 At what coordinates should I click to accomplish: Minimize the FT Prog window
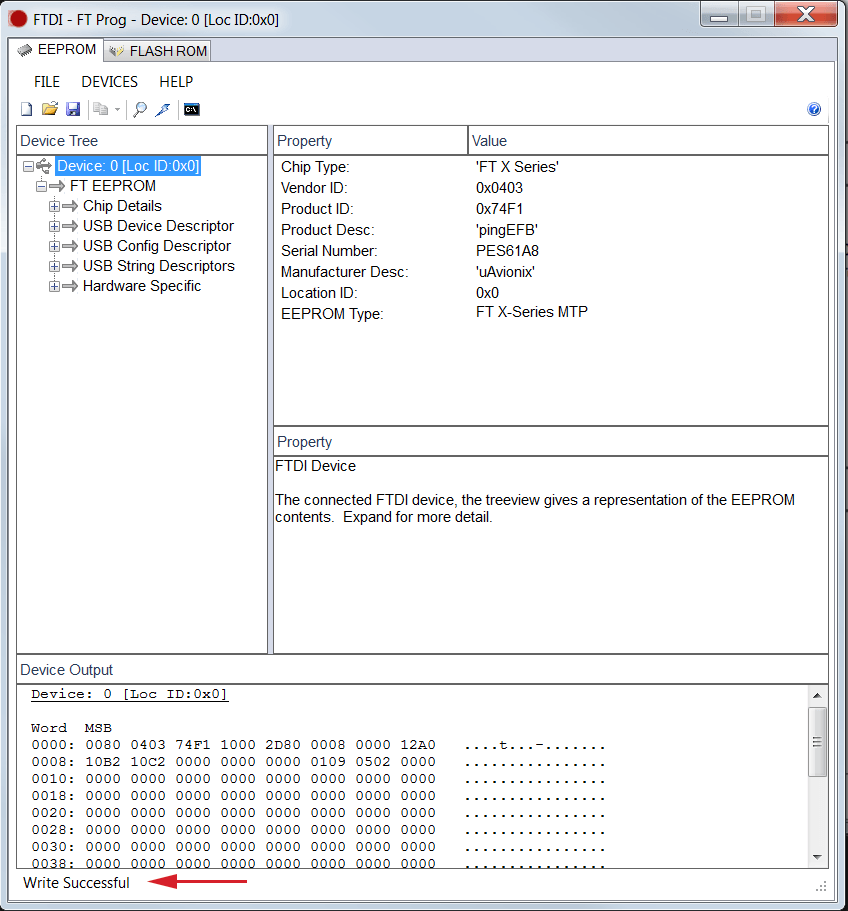(x=719, y=14)
